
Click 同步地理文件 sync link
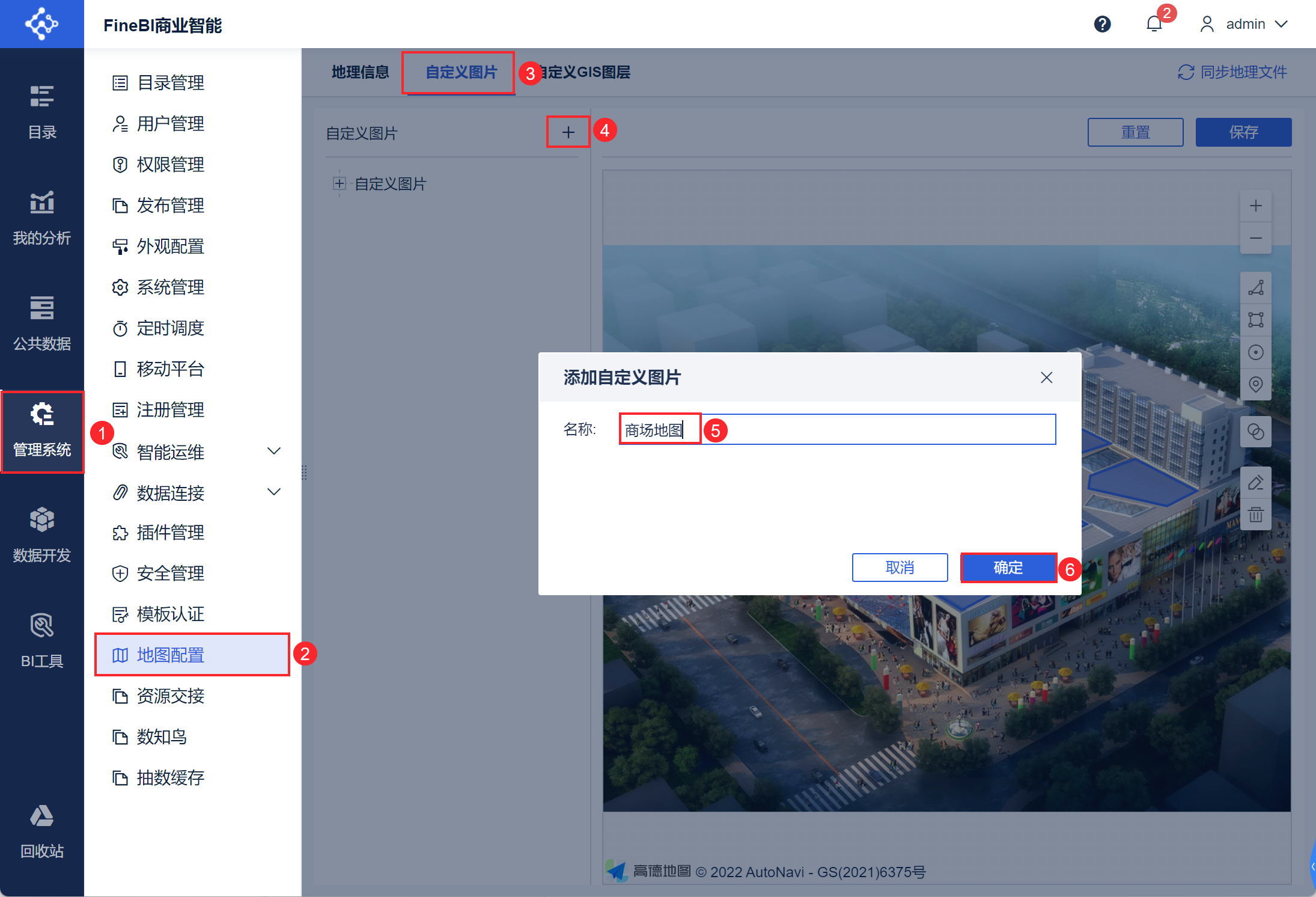point(1232,72)
